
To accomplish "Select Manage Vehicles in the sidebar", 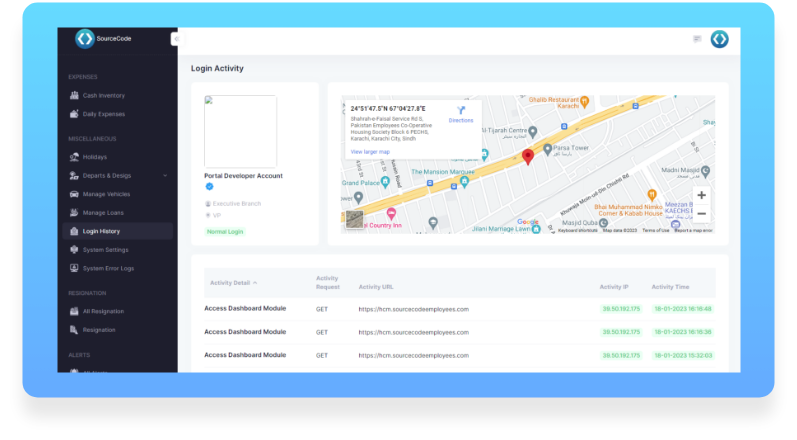I will (105, 194).
